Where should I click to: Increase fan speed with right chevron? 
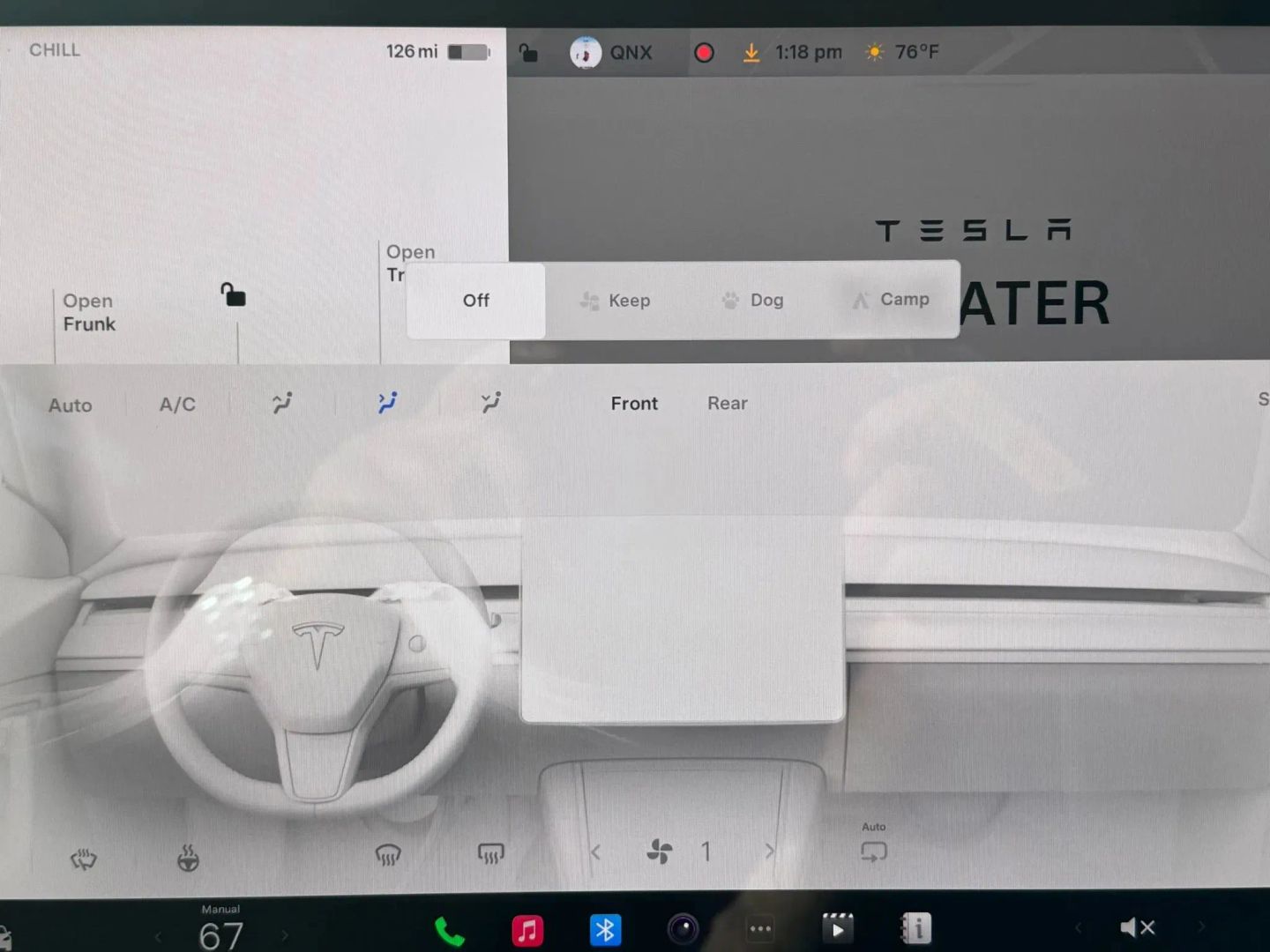(x=769, y=852)
